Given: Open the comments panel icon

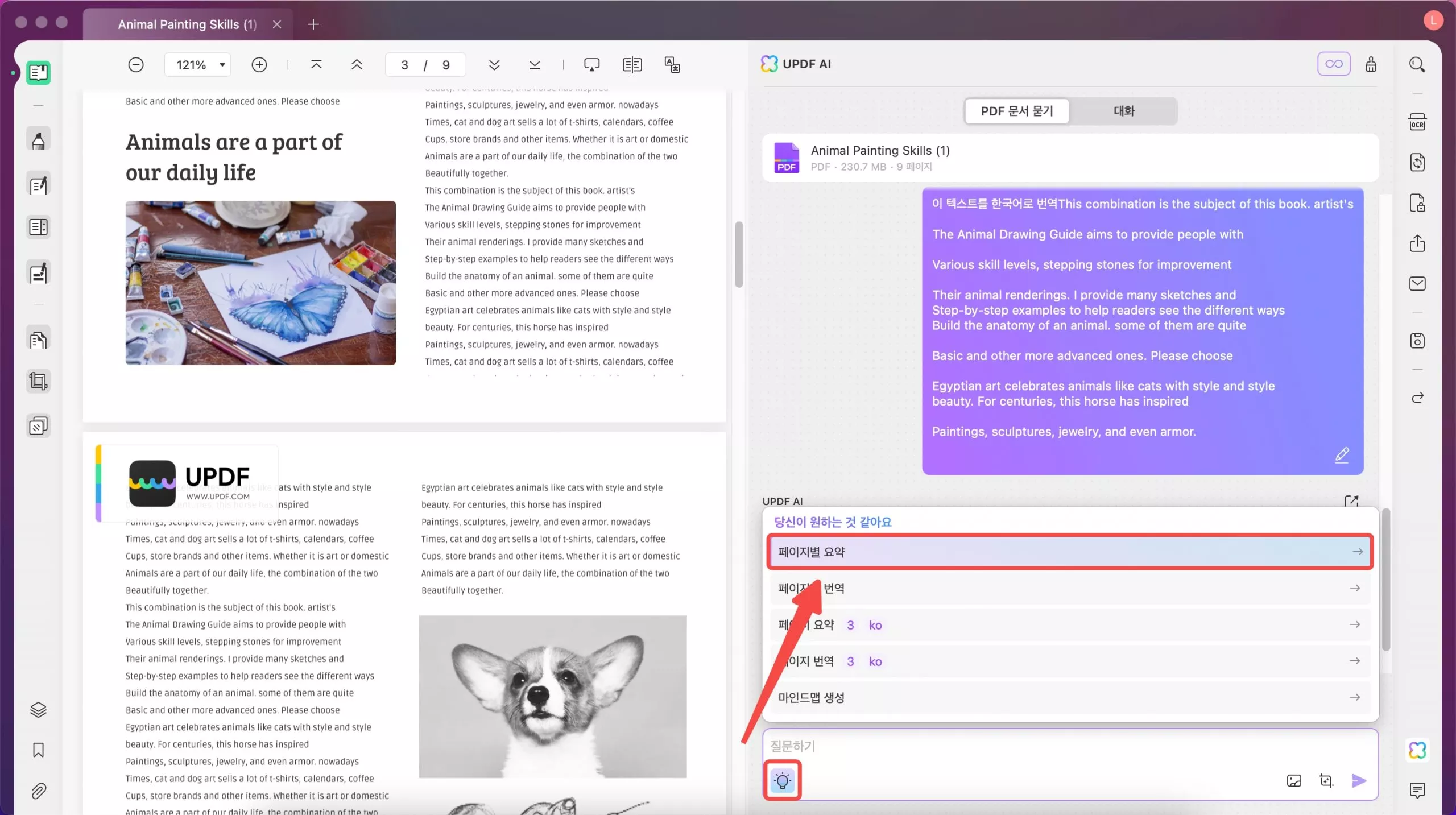Looking at the screenshot, I should tap(1417, 790).
